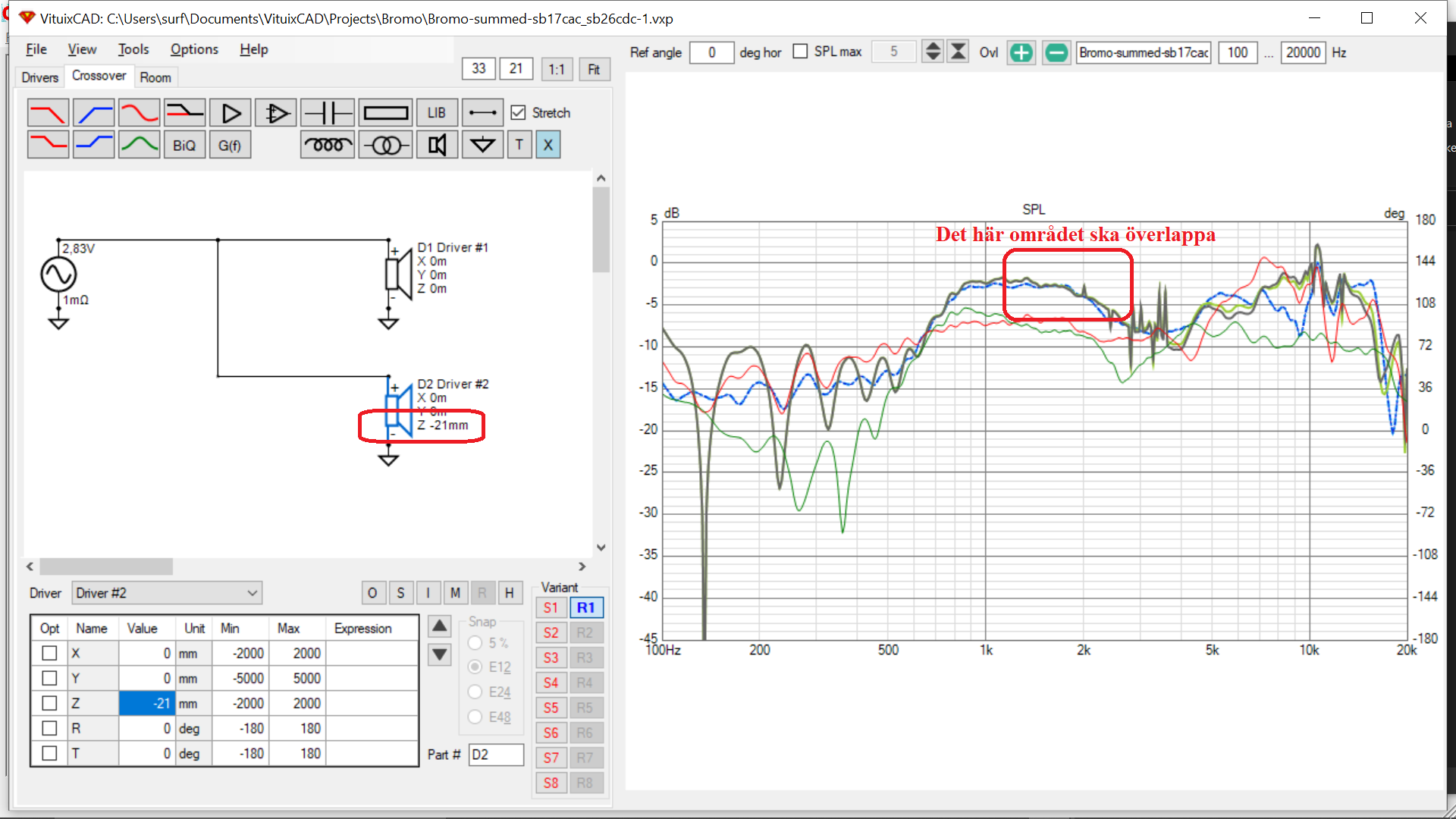
Task: Move parameter row down with arrow
Action: coord(440,654)
